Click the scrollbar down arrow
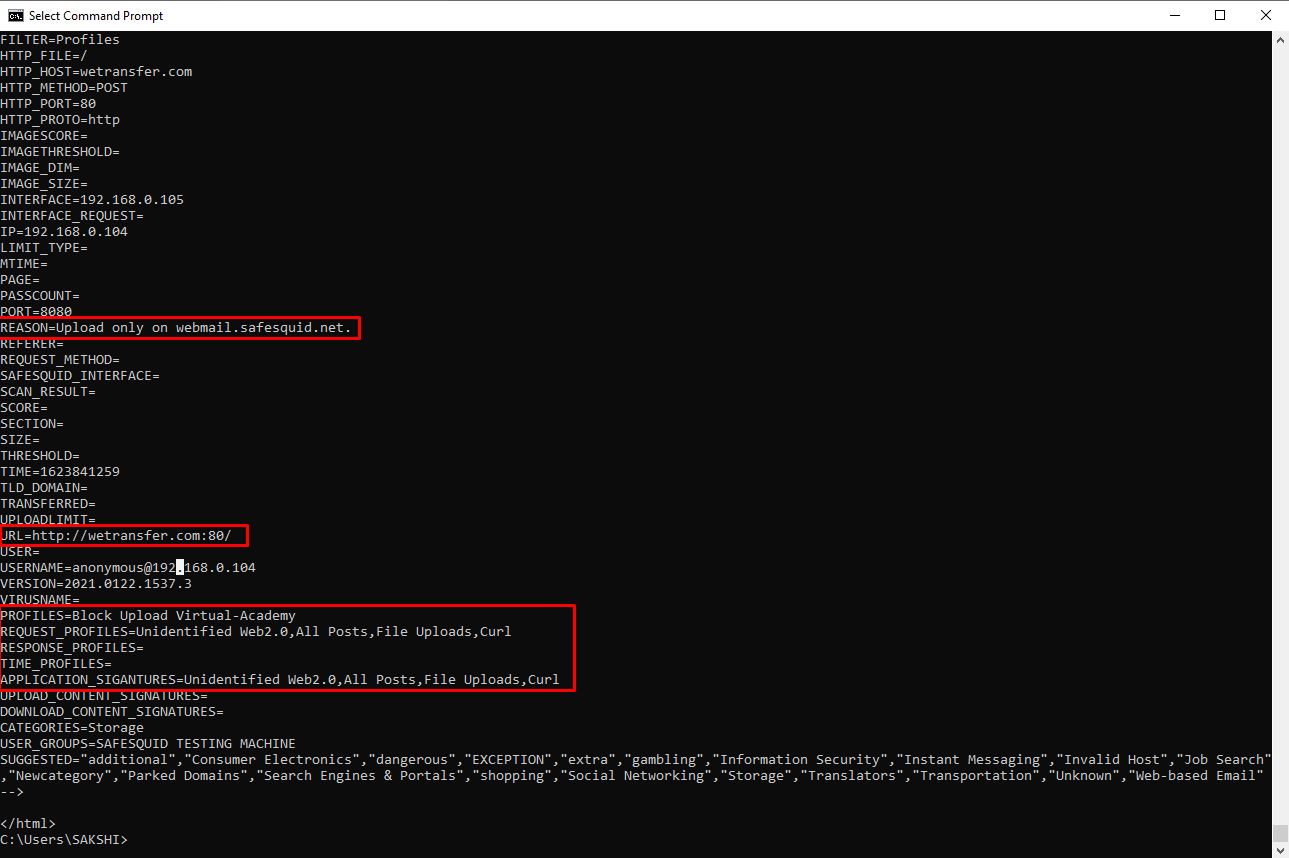The width and height of the screenshot is (1289, 858). click(1280, 848)
